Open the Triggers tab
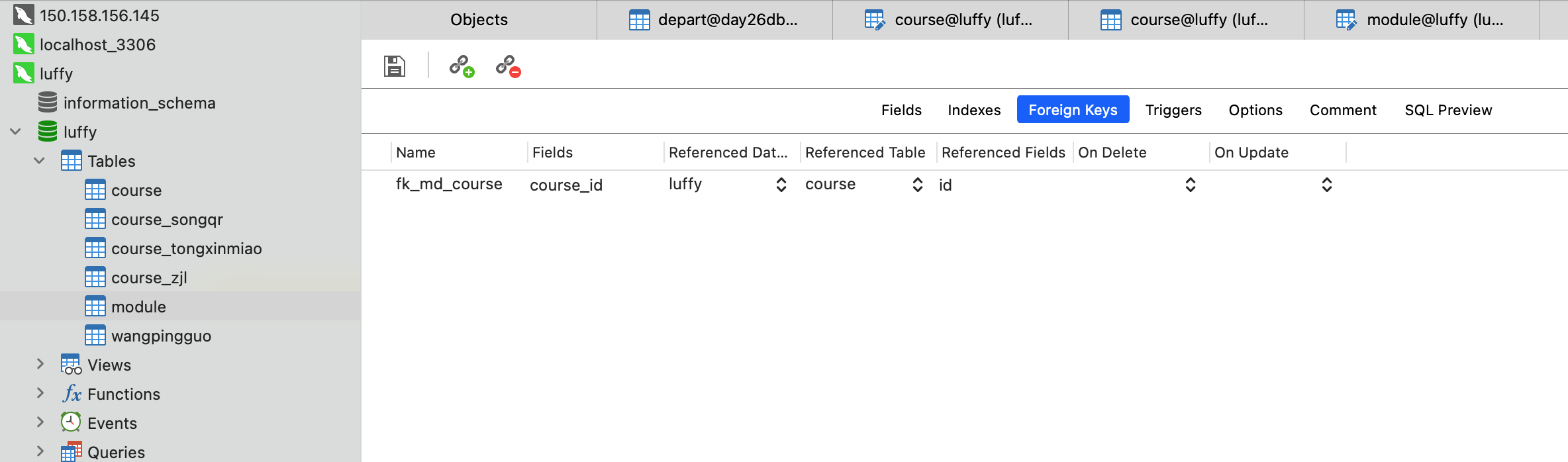 [x=1173, y=110]
